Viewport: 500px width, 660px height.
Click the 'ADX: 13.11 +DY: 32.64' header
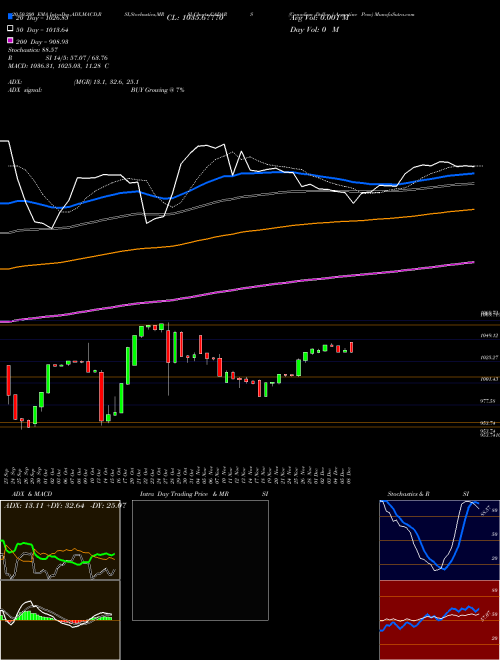pyautogui.click(x=44, y=506)
